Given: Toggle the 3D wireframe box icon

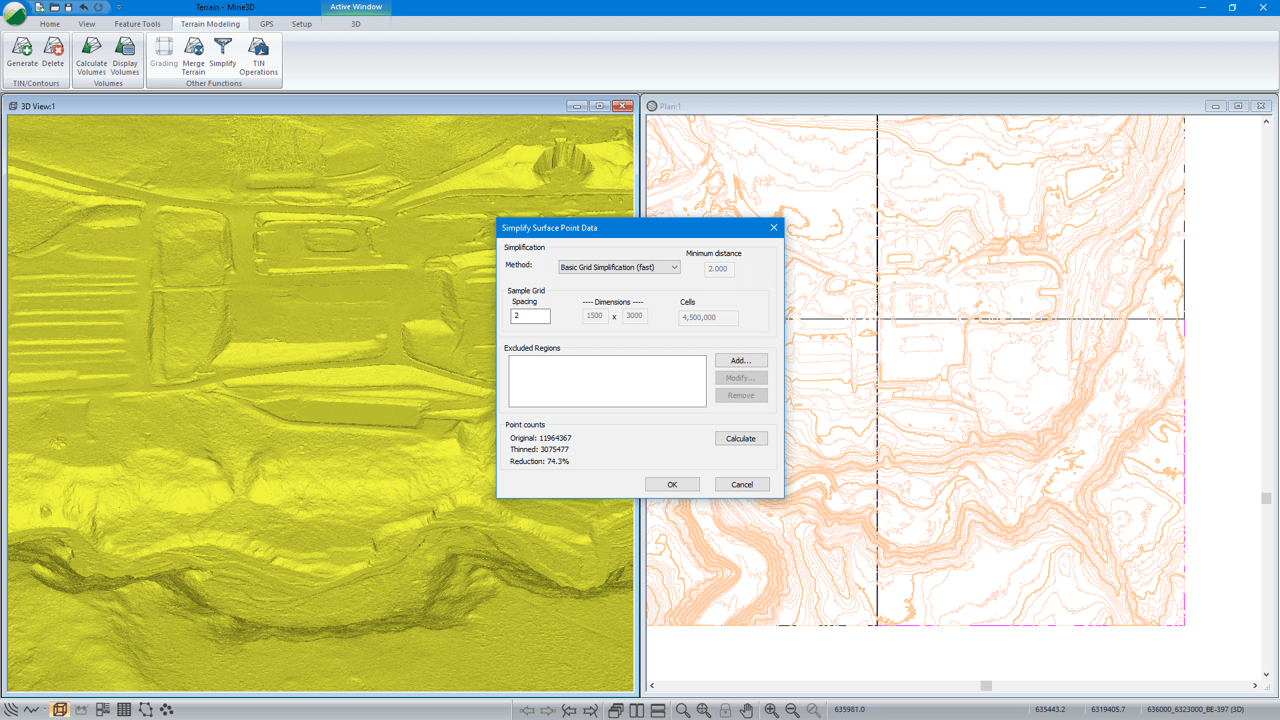Looking at the screenshot, I should coord(59,710).
